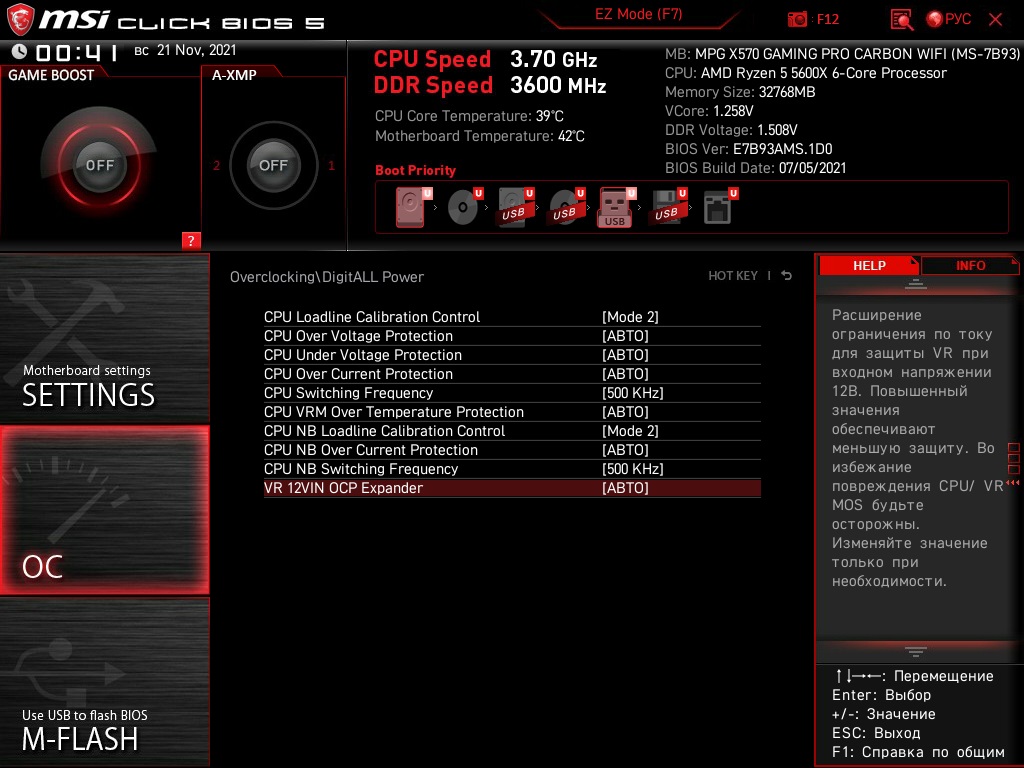Select the network boot device icon
The width and height of the screenshot is (1024, 768).
720,206
